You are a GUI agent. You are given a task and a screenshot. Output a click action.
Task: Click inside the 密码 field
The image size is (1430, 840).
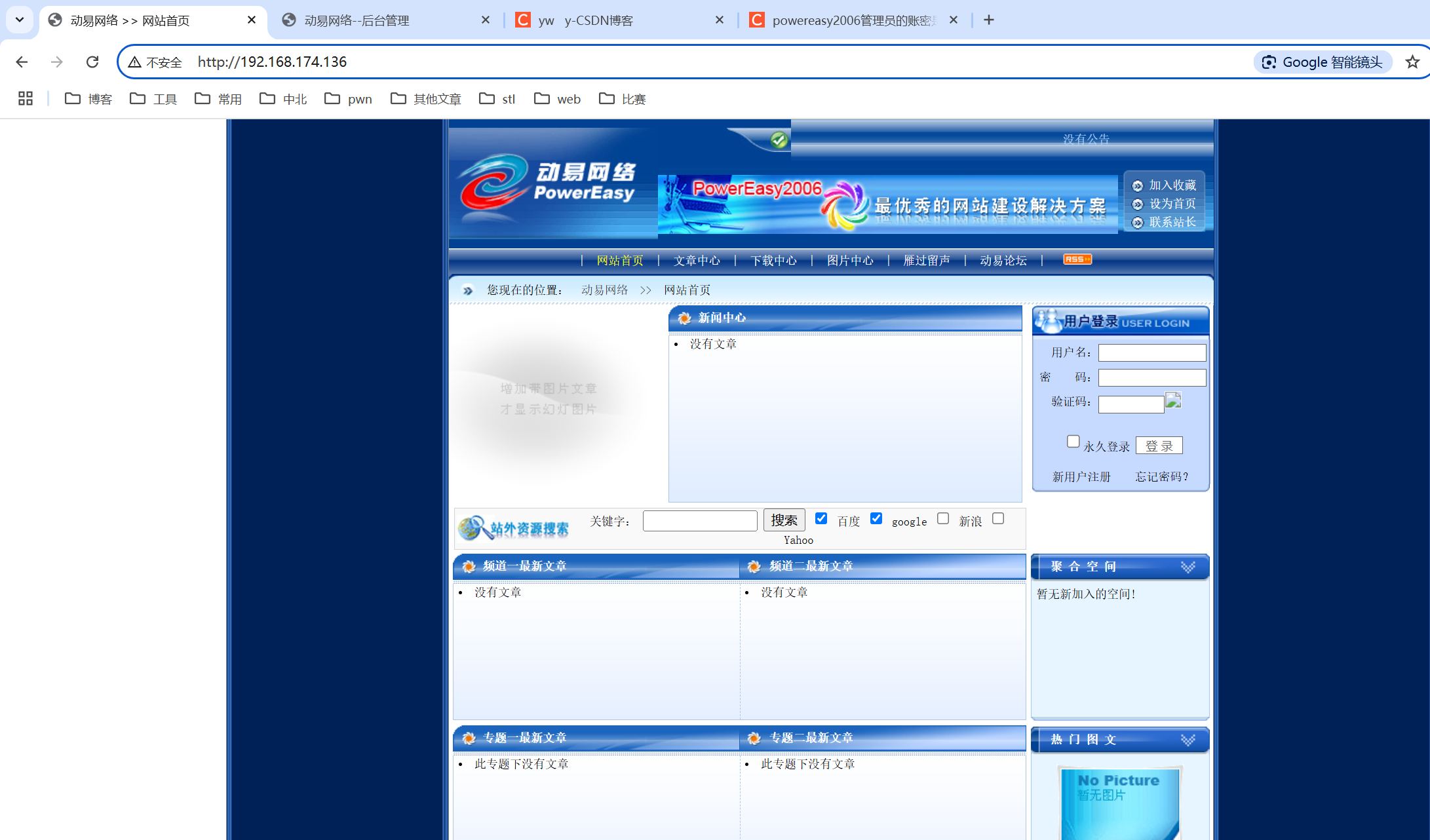[1152, 377]
